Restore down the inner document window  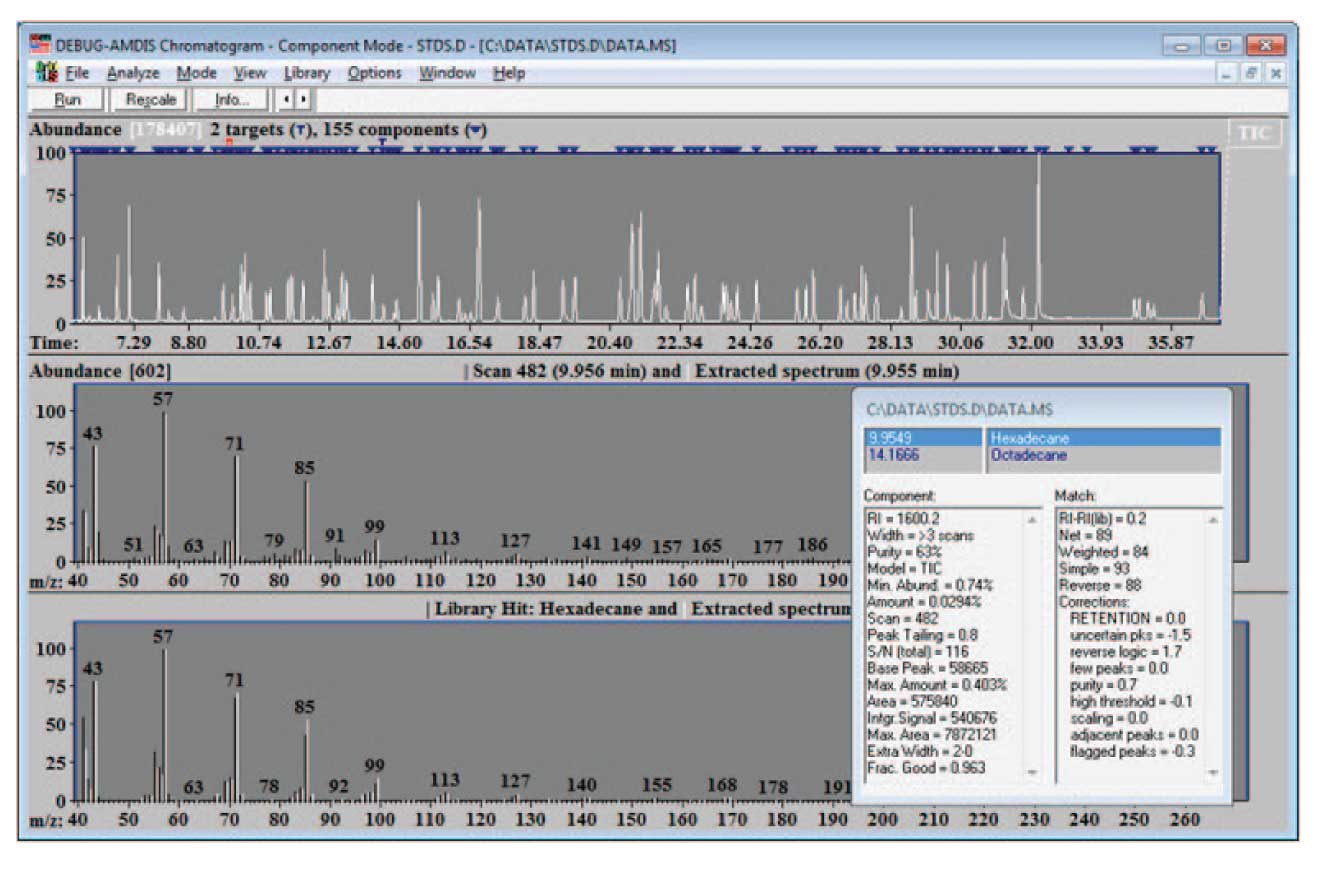point(1251,73)
